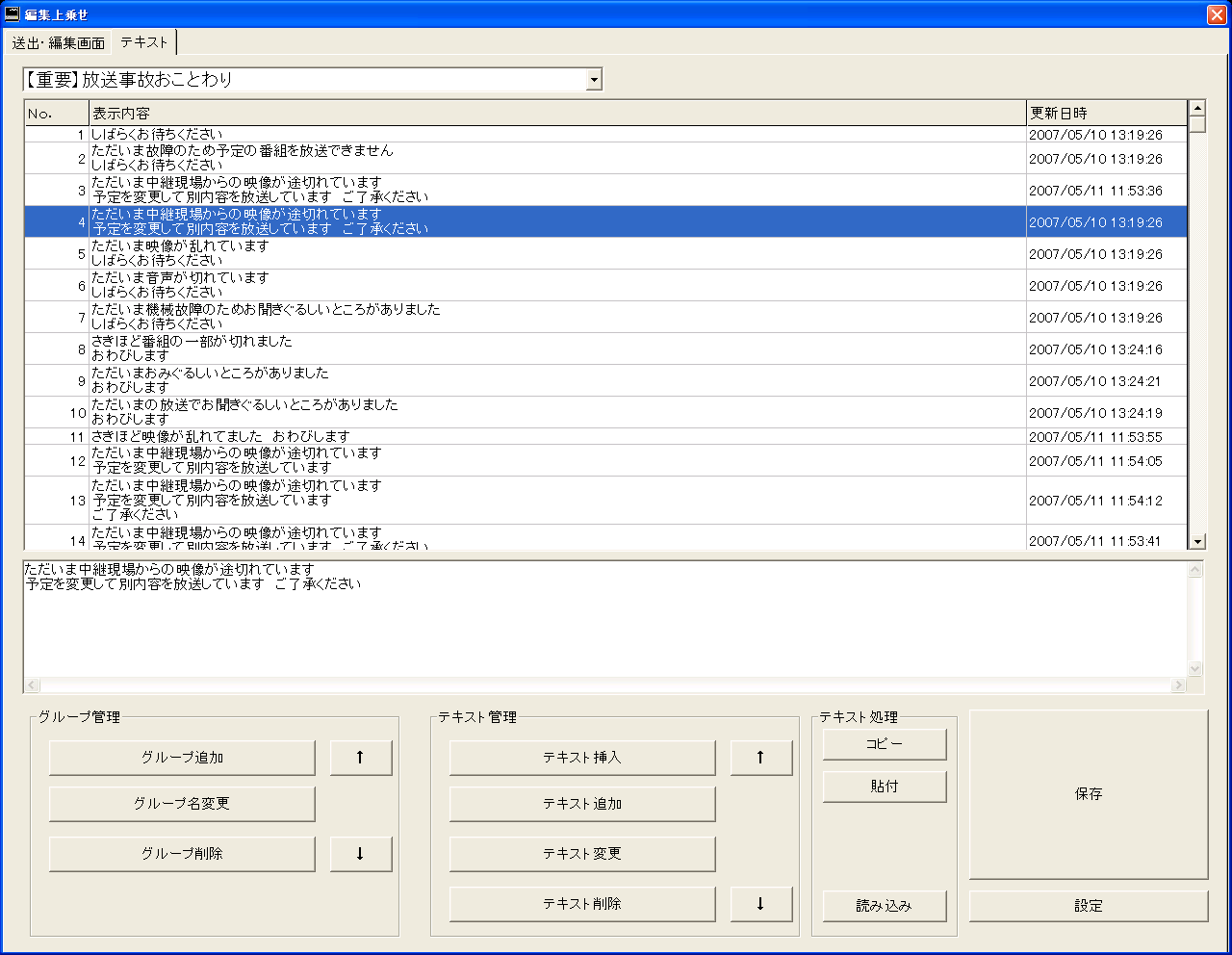
Task: Select row 12 in the message list
Action: (x=605, y=460)
